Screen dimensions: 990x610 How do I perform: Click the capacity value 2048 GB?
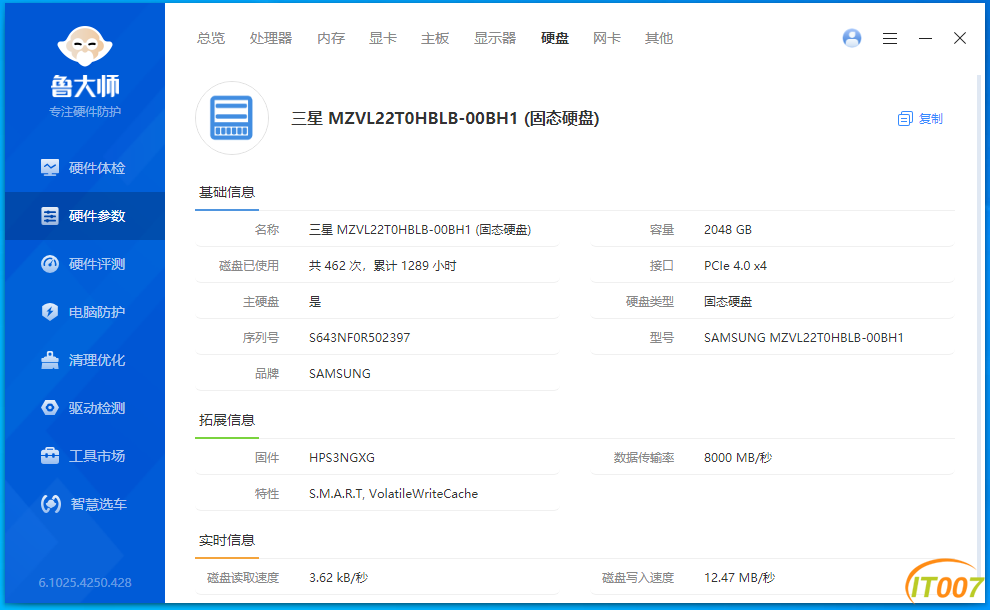point(728,230)
